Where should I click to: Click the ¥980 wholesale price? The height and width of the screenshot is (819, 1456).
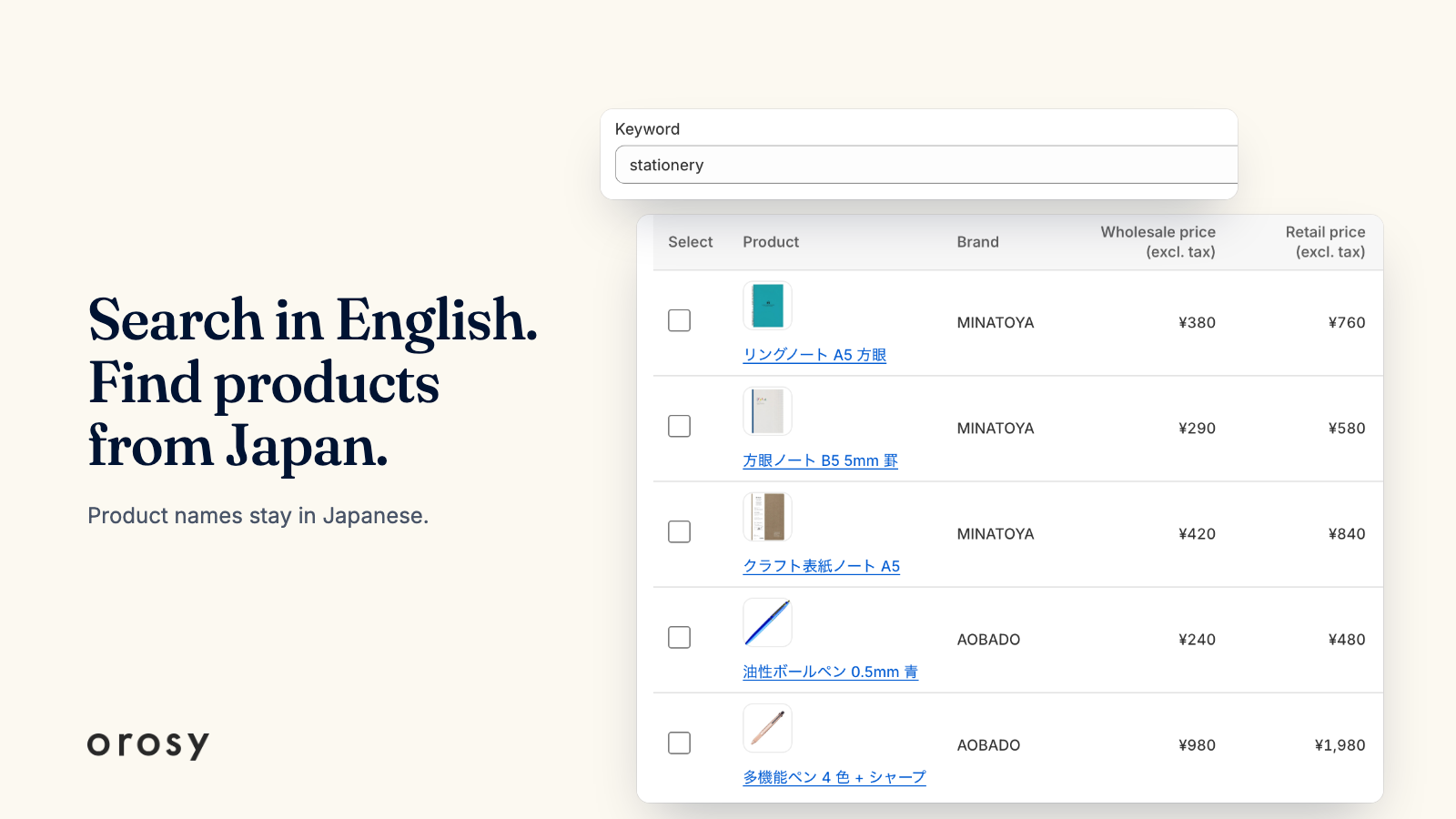(x=1197, y=744)
